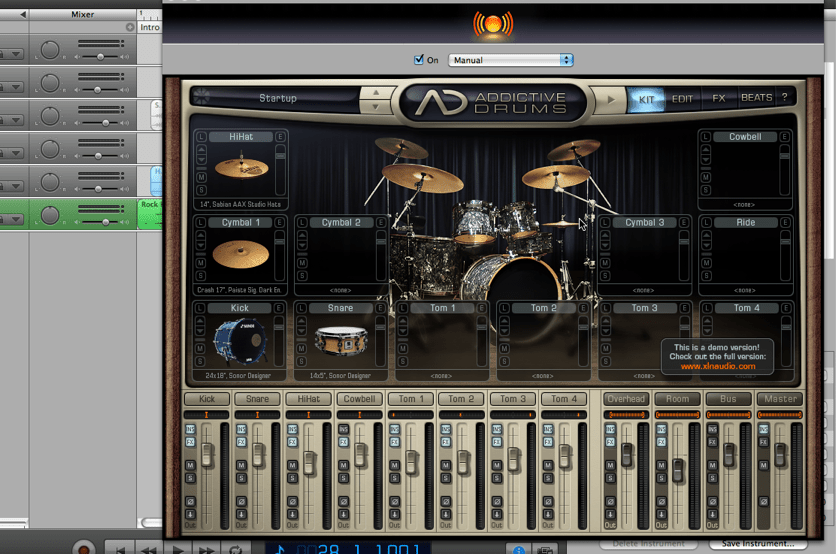Open the Startup preset name selector
Viewport: 836px width, 554px height.
pyautogui.click(x=277, y=98)
